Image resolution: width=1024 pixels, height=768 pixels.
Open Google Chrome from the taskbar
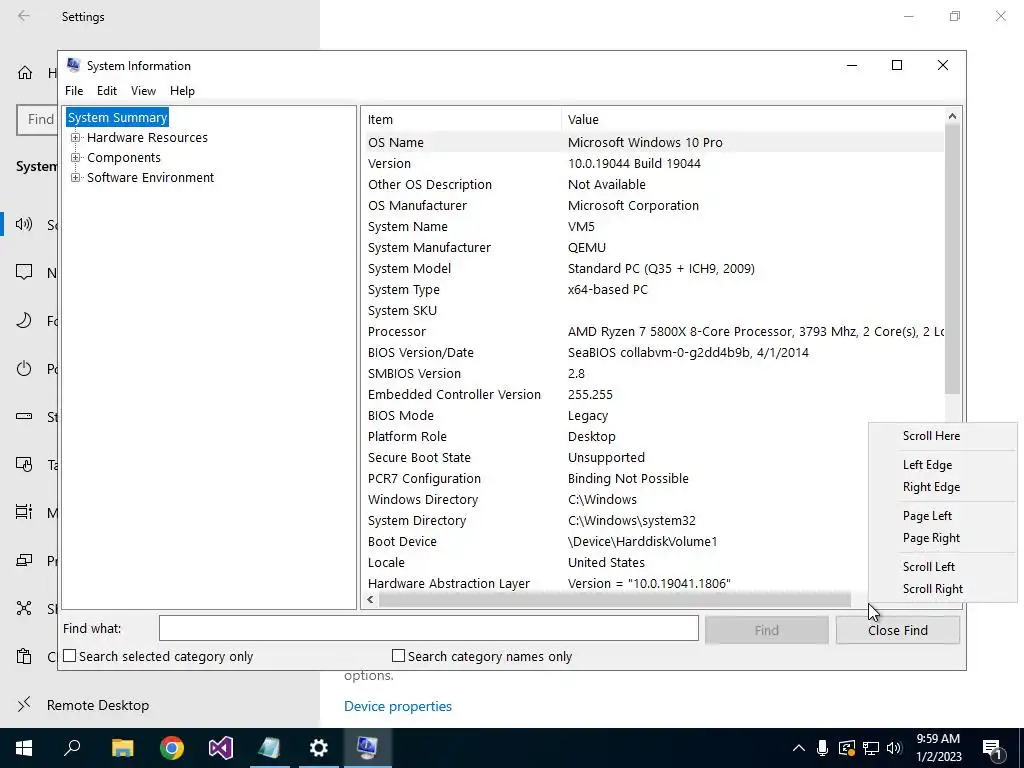tap(172, 748)
